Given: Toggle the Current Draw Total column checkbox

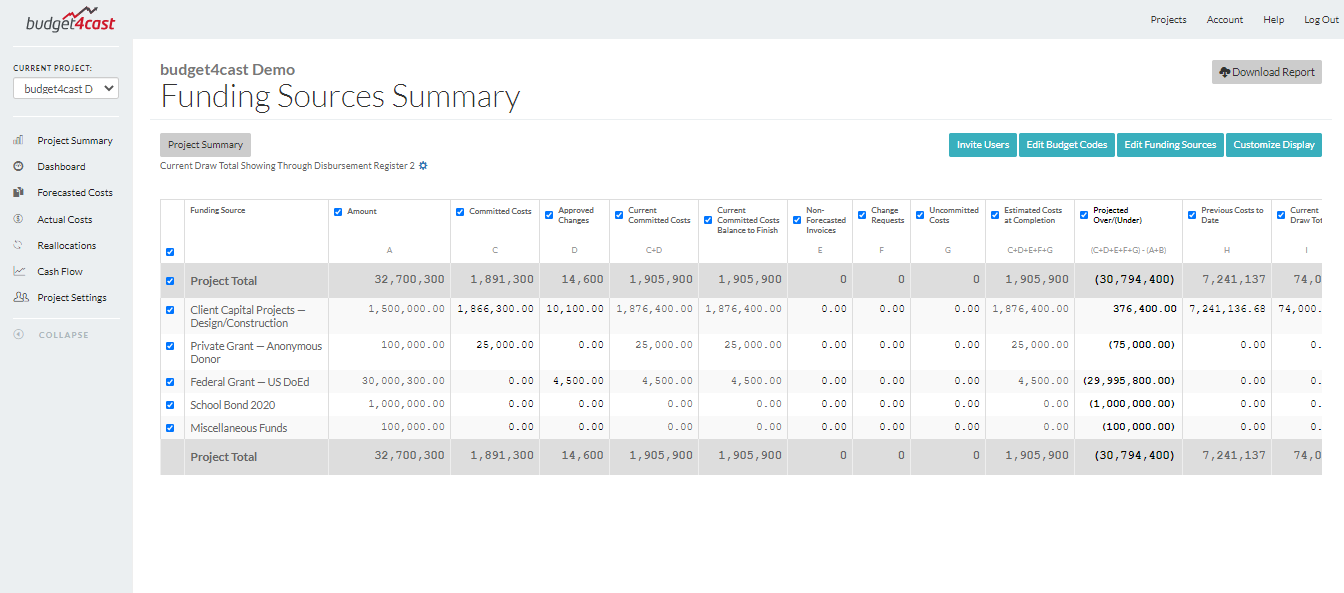Looking at the screenshot, I should click(x=1281, y=215).
